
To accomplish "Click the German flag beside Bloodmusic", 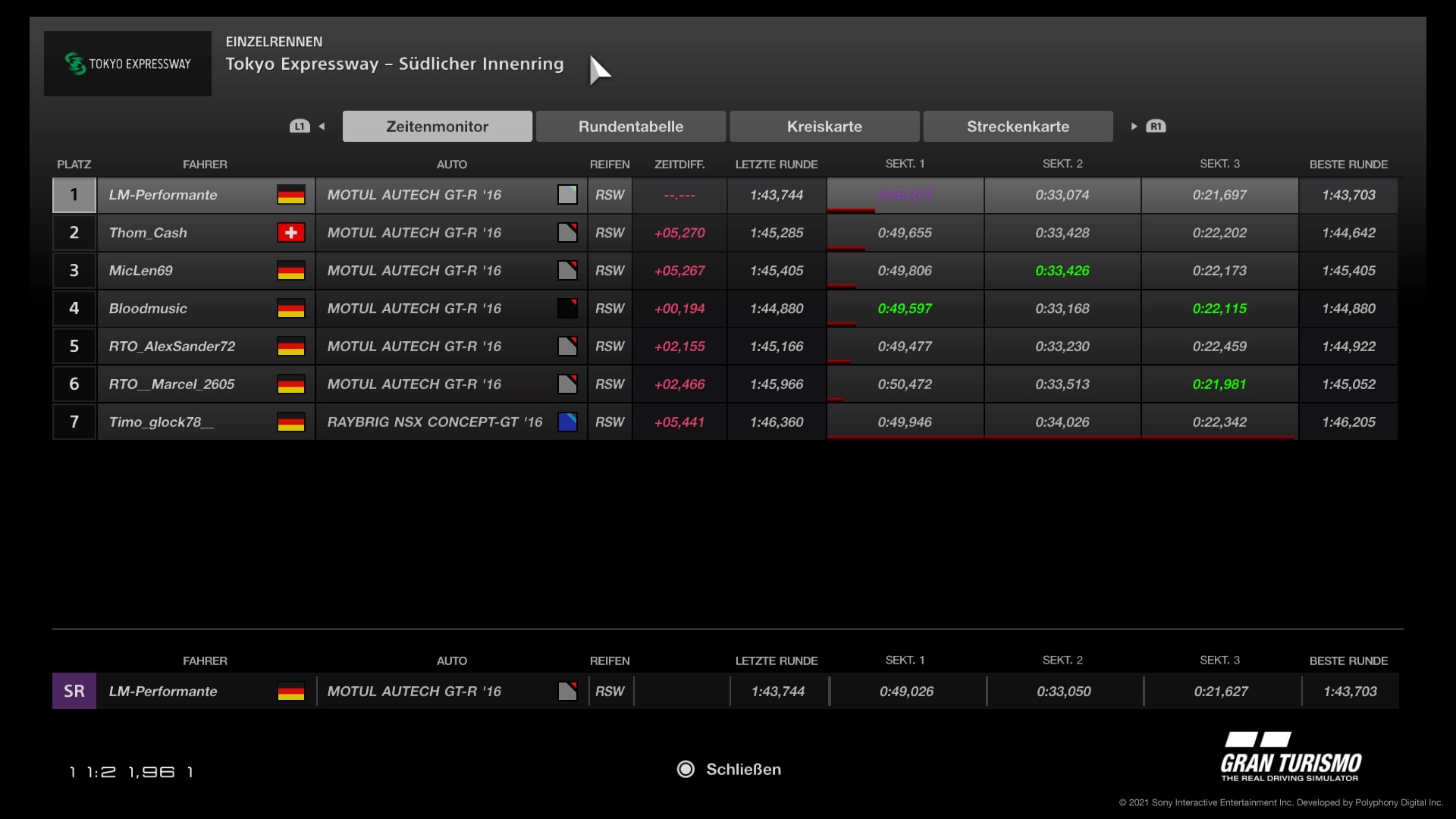I will 290,309.
